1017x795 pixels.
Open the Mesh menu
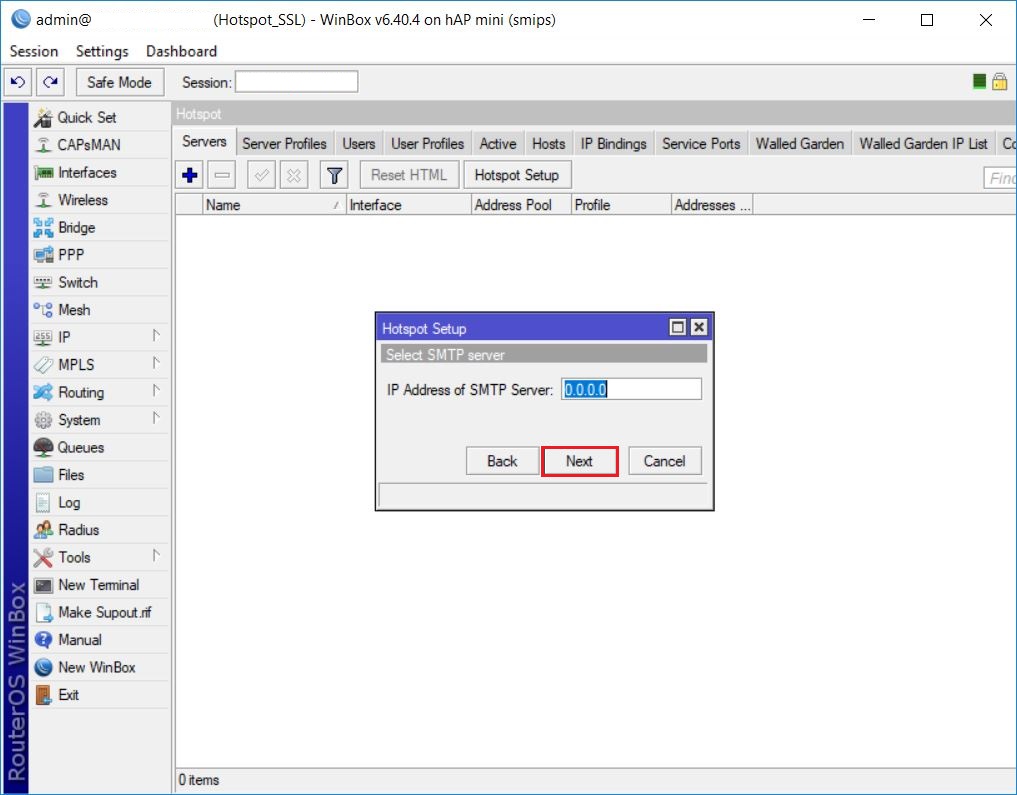(x=101, y=310)
